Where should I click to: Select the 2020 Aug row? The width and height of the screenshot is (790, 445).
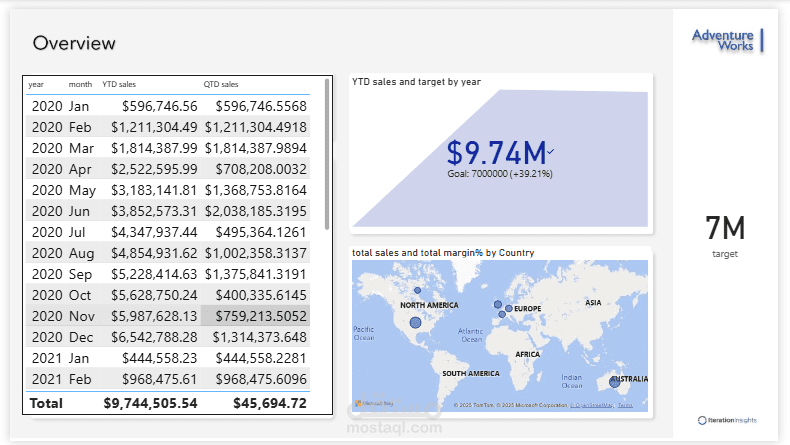(x=168, y=253)
